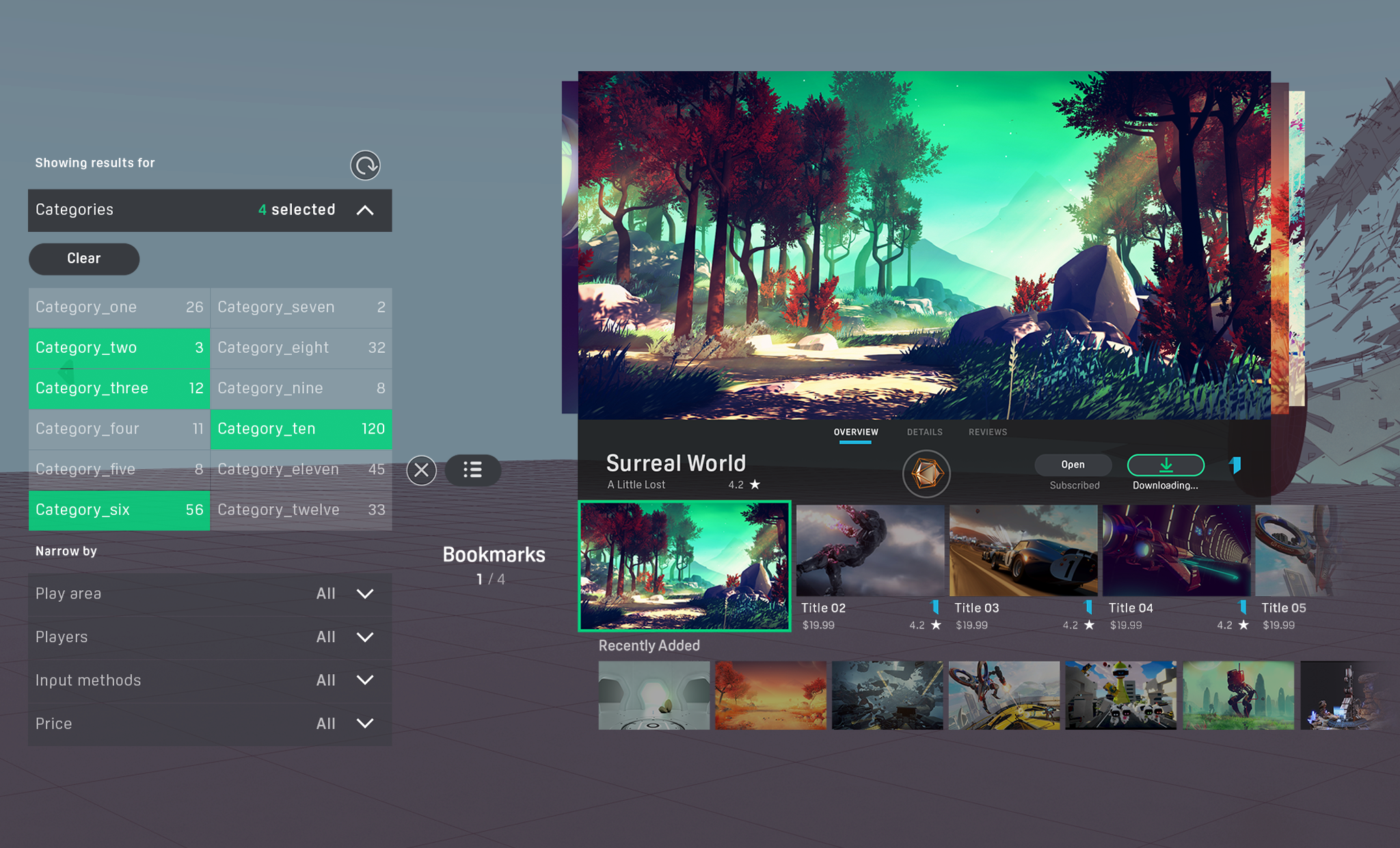Viewport: 1400px width, 848px height.
Task: Collapse the Categories section chevron
Action: pos(365,210)
